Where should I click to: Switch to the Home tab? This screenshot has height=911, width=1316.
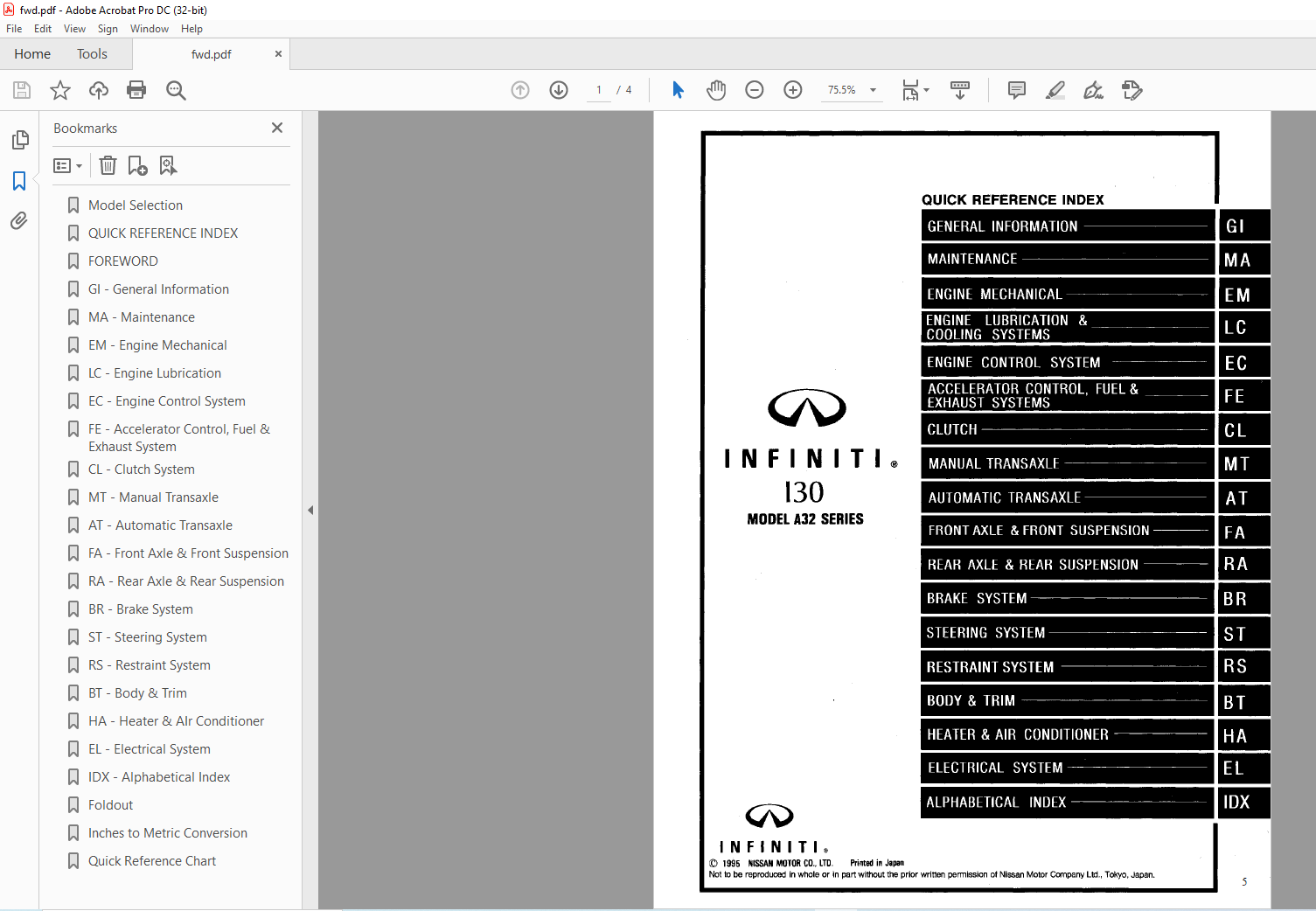click(32, 54)
